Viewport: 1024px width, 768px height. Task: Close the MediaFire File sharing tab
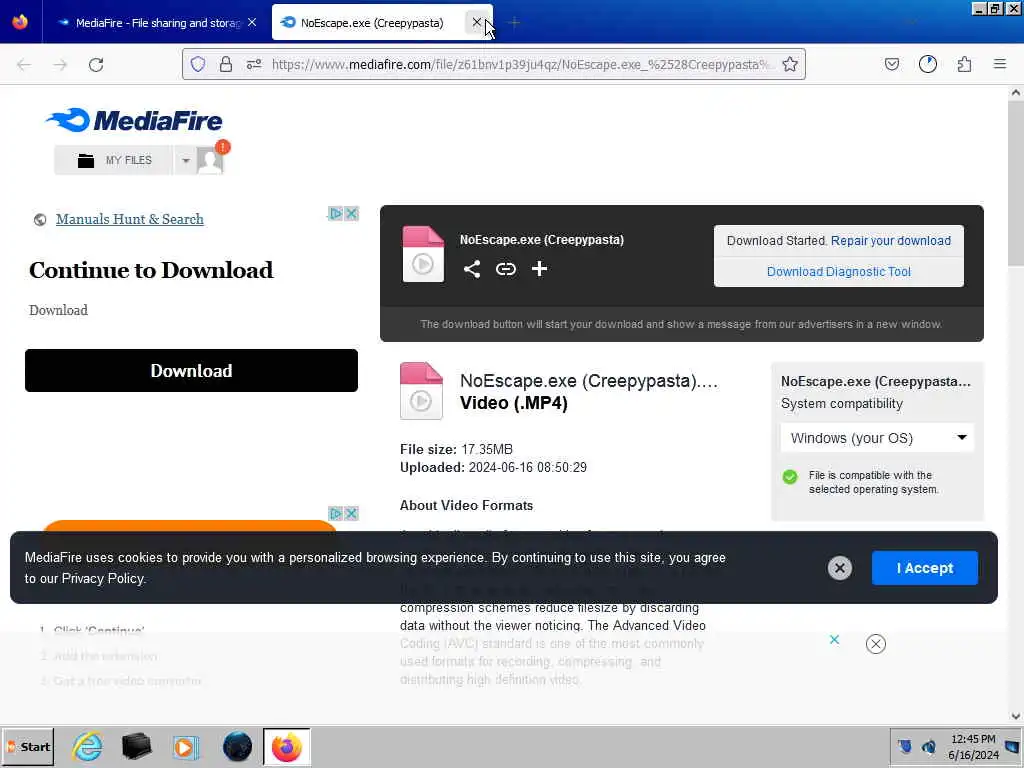(252, 22)
